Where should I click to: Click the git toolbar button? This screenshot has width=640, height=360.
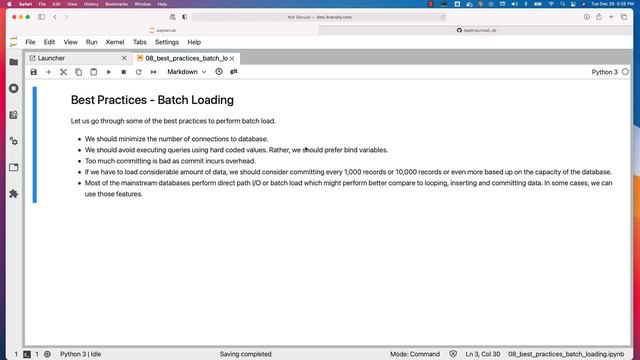[x=234, y=72]
